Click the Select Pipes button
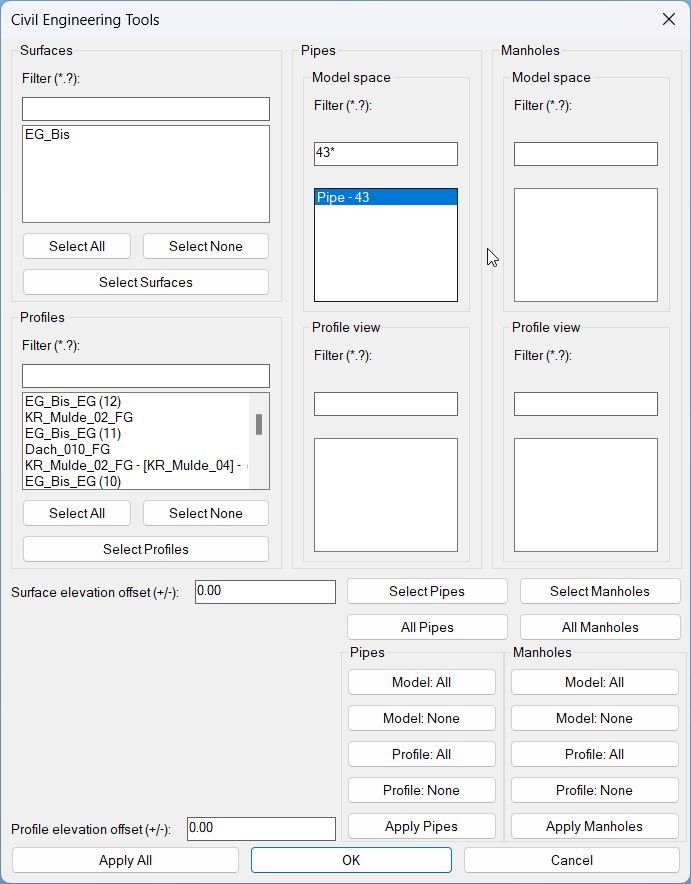This screenshot has height=884, width=691. pyautogui.click(x=427, y=591)
